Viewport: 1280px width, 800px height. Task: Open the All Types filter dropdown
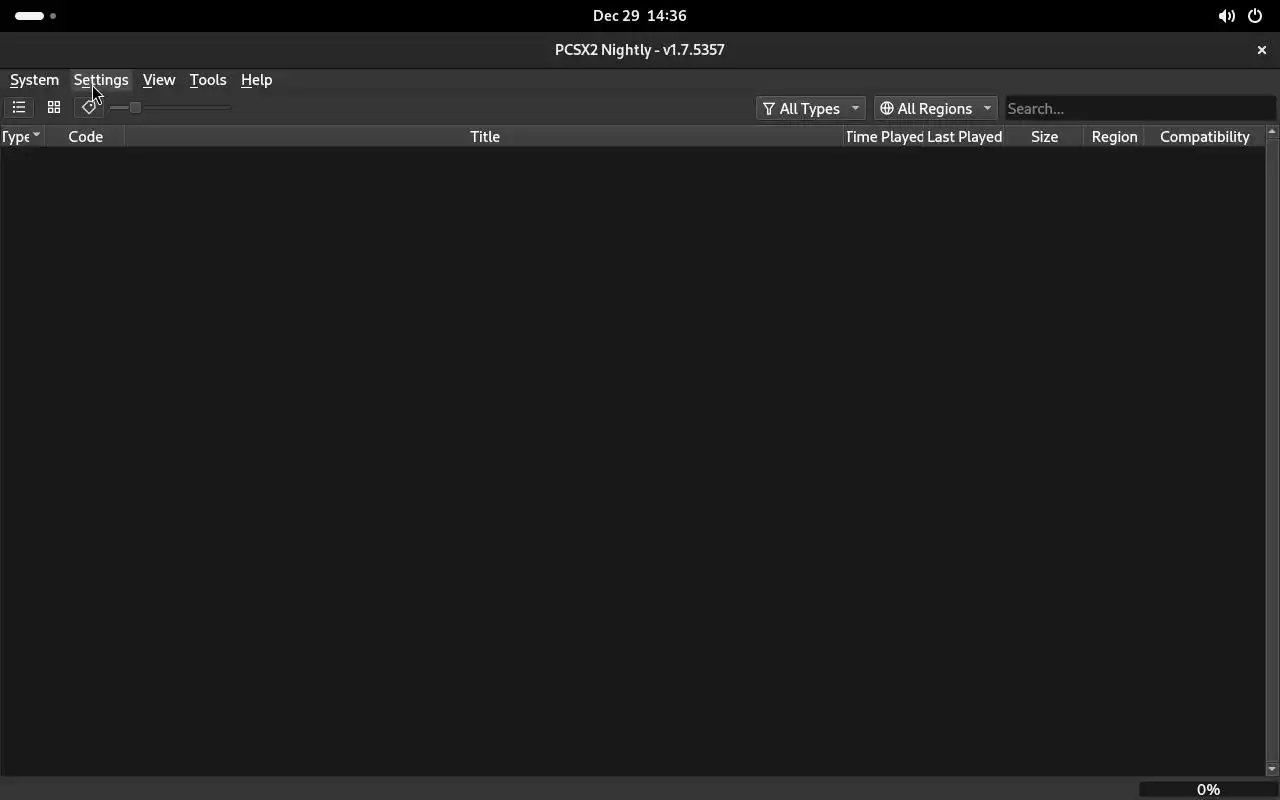tap(810, 108)
